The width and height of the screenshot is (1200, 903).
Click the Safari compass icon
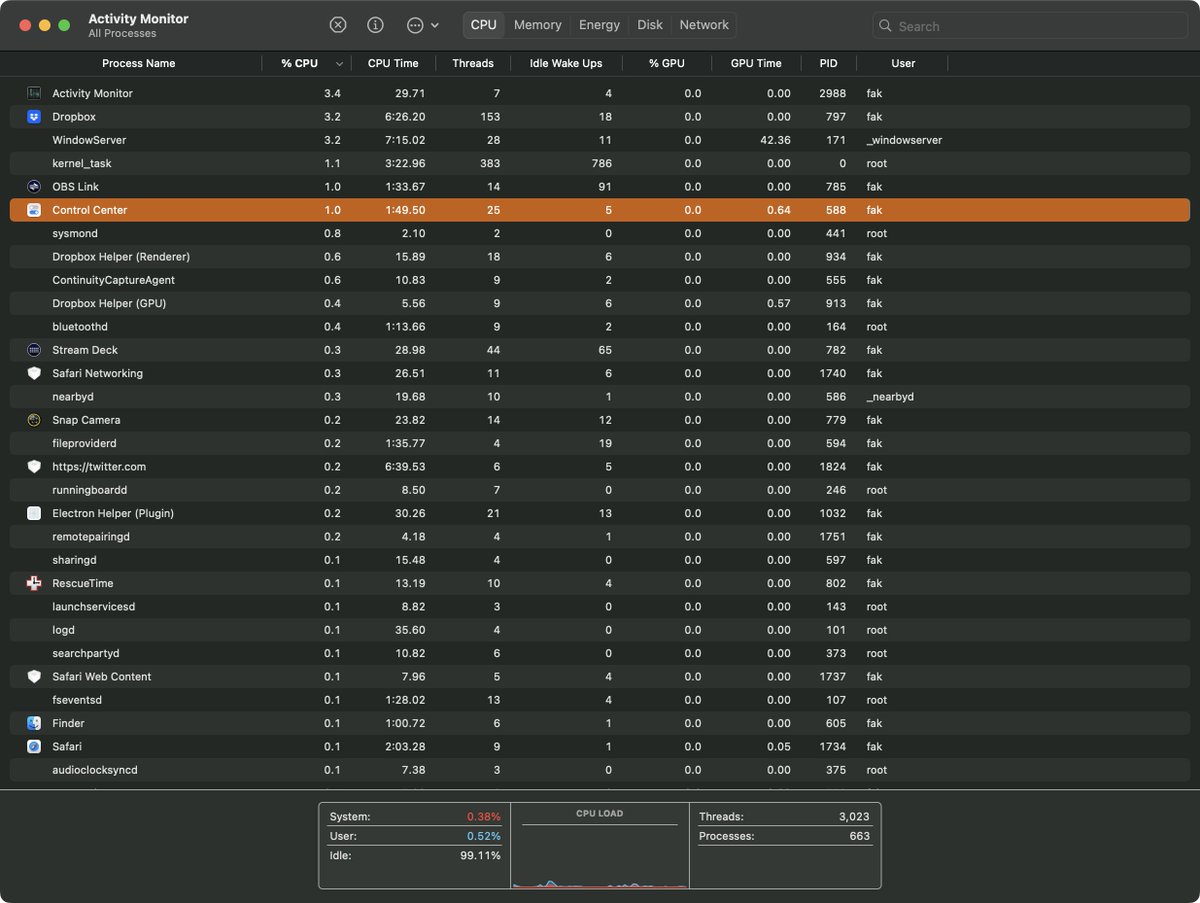tap(34, 747)
